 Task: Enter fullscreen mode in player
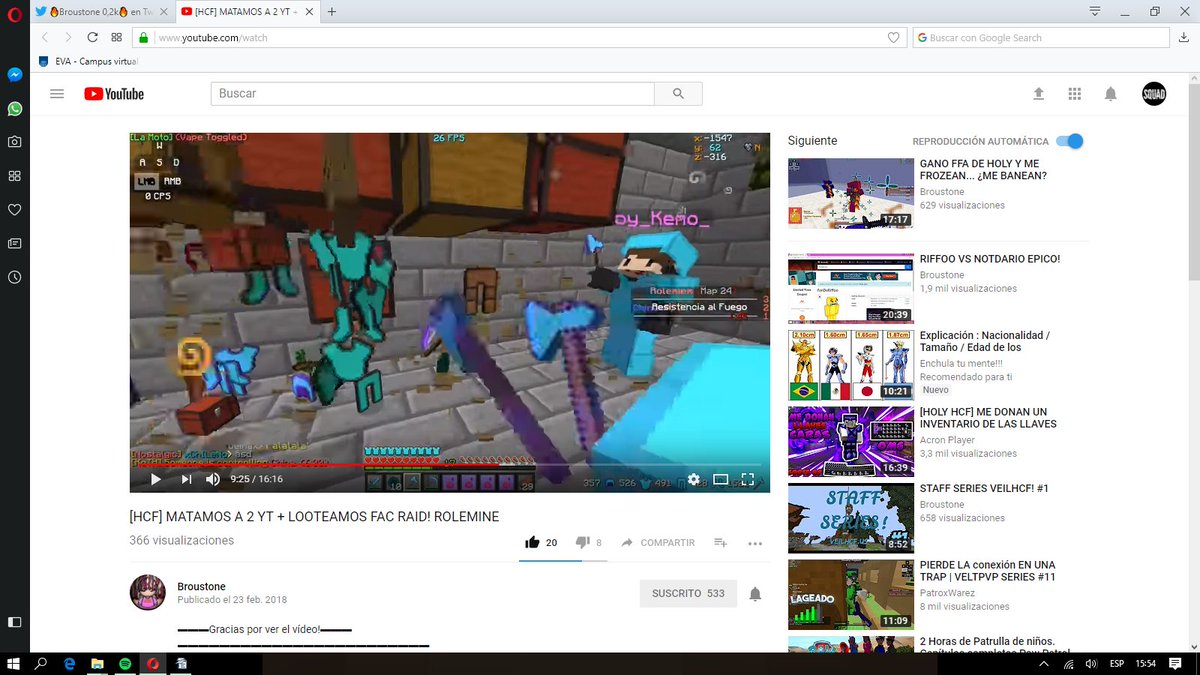[x=747, y=479]
